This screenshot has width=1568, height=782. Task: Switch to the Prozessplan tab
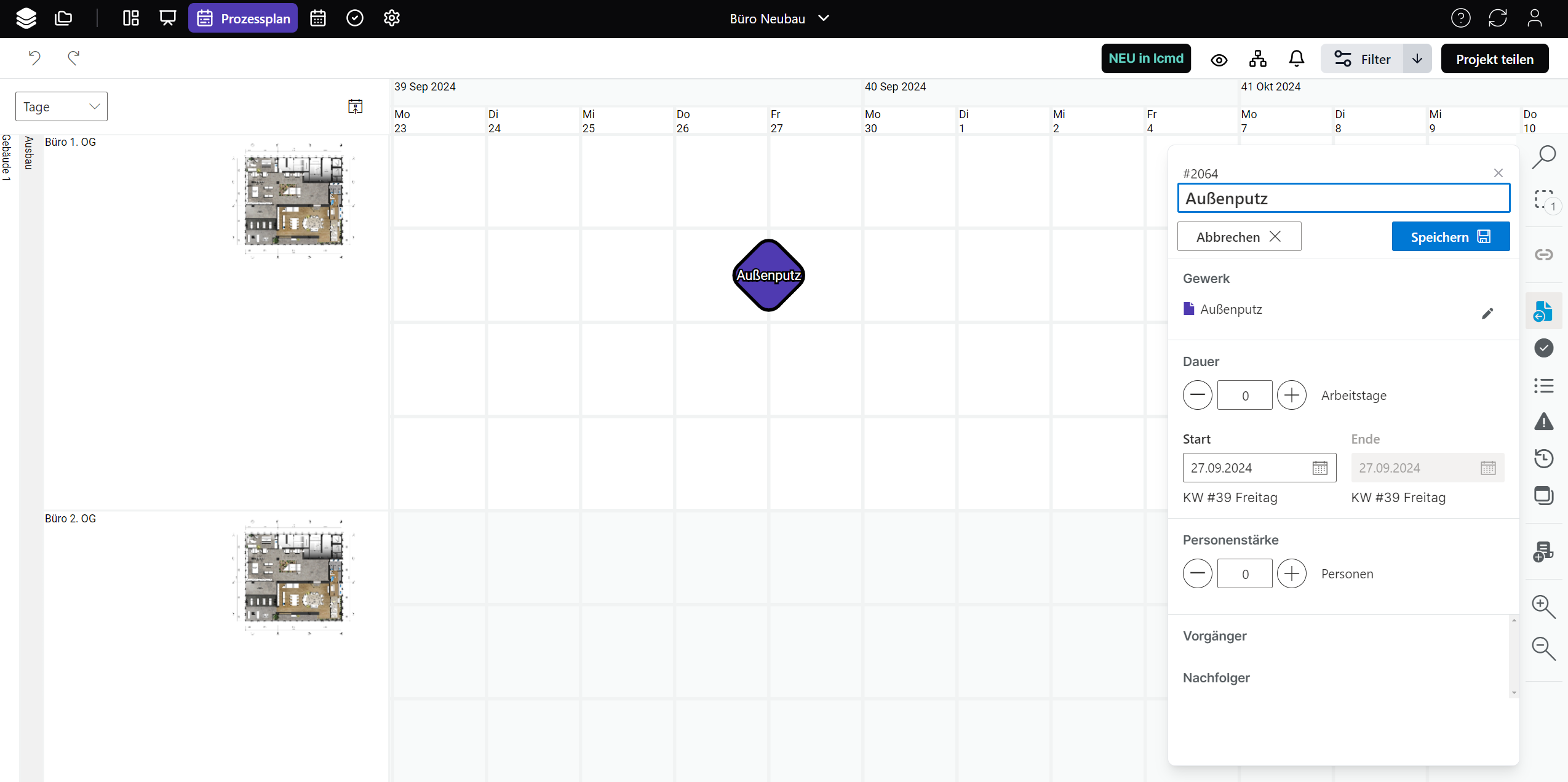click(243, 18)
